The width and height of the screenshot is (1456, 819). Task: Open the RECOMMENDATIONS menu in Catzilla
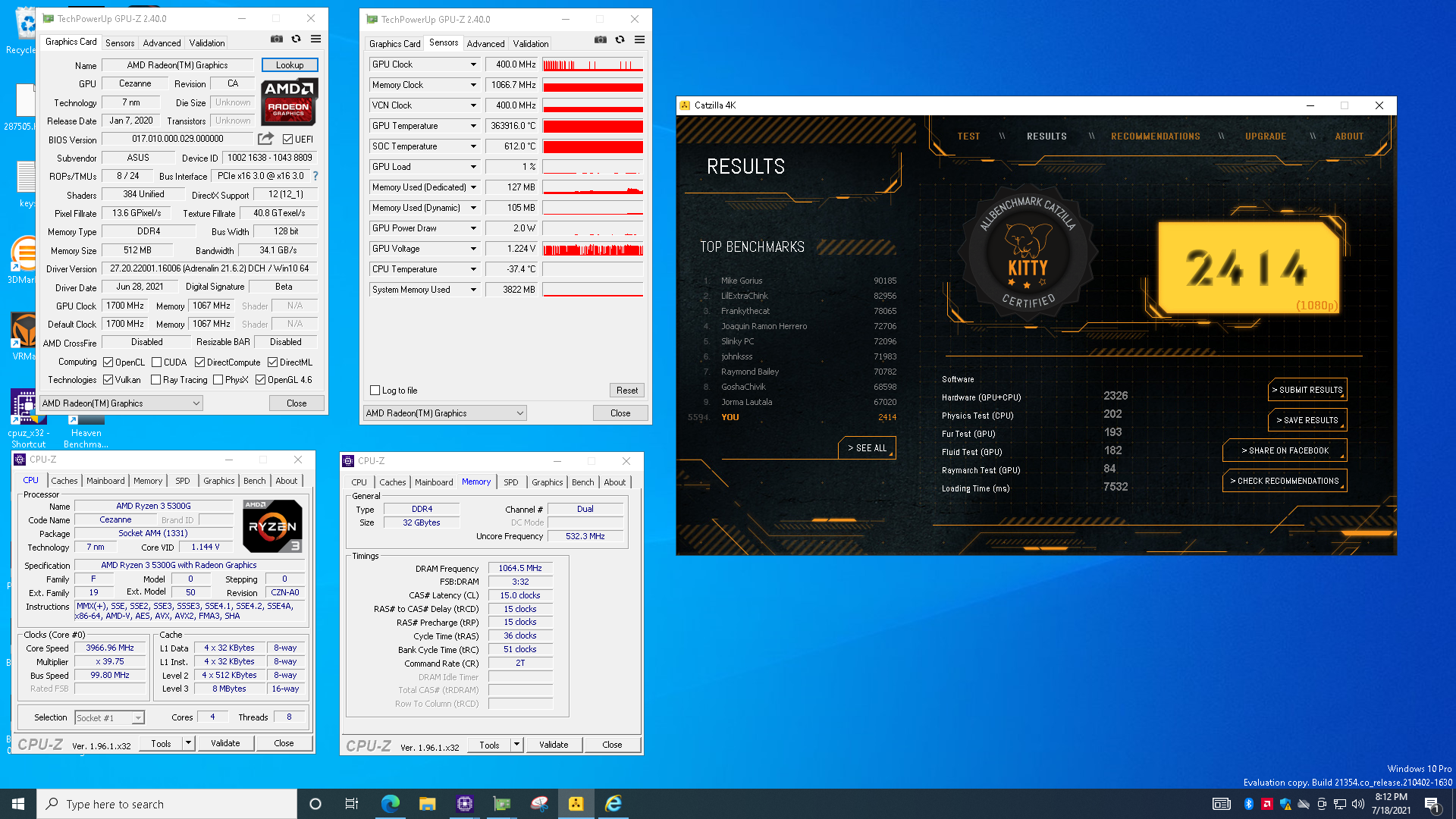tap(1156, 136)
